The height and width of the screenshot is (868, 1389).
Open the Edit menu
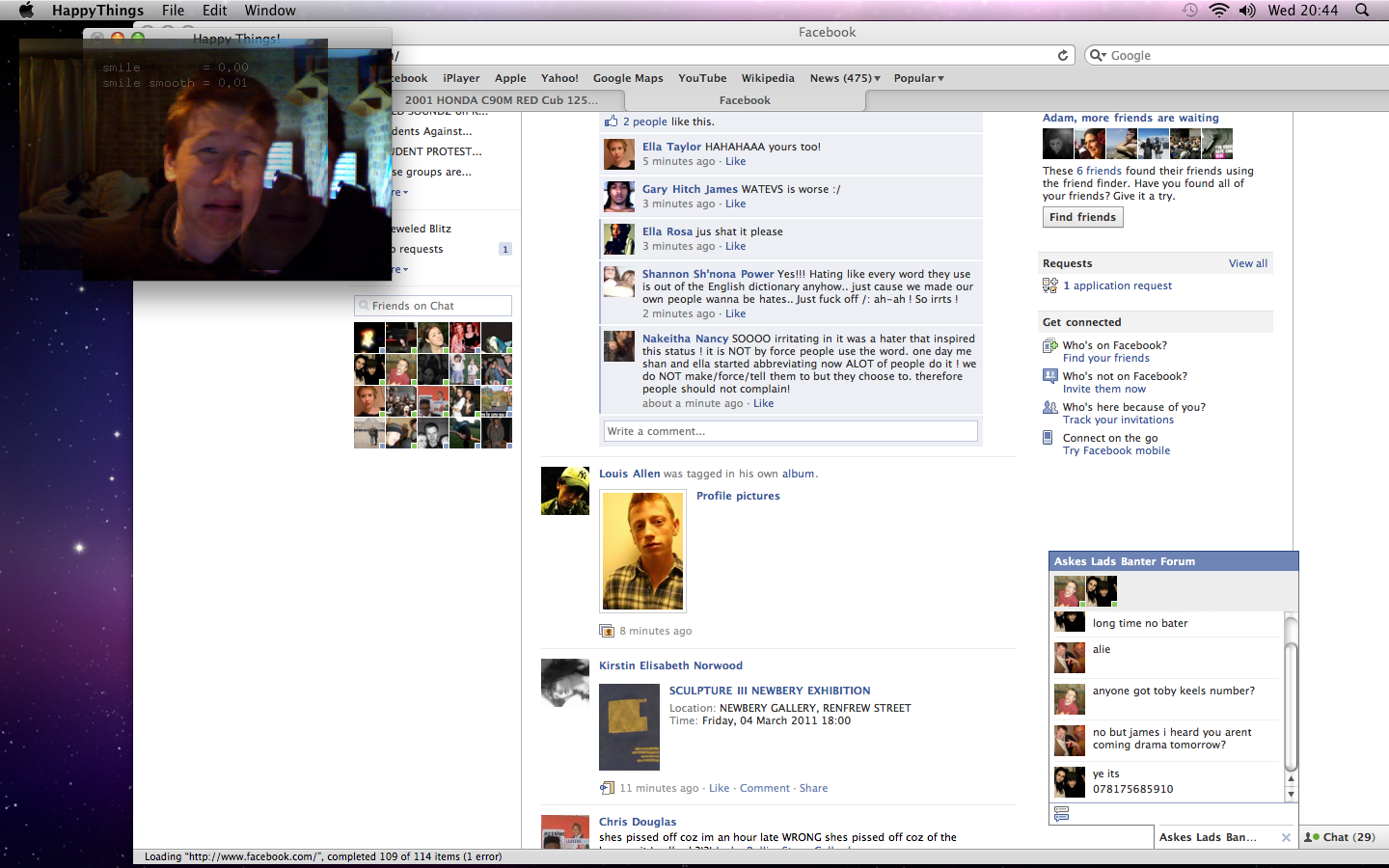click(x=215, y=10)
